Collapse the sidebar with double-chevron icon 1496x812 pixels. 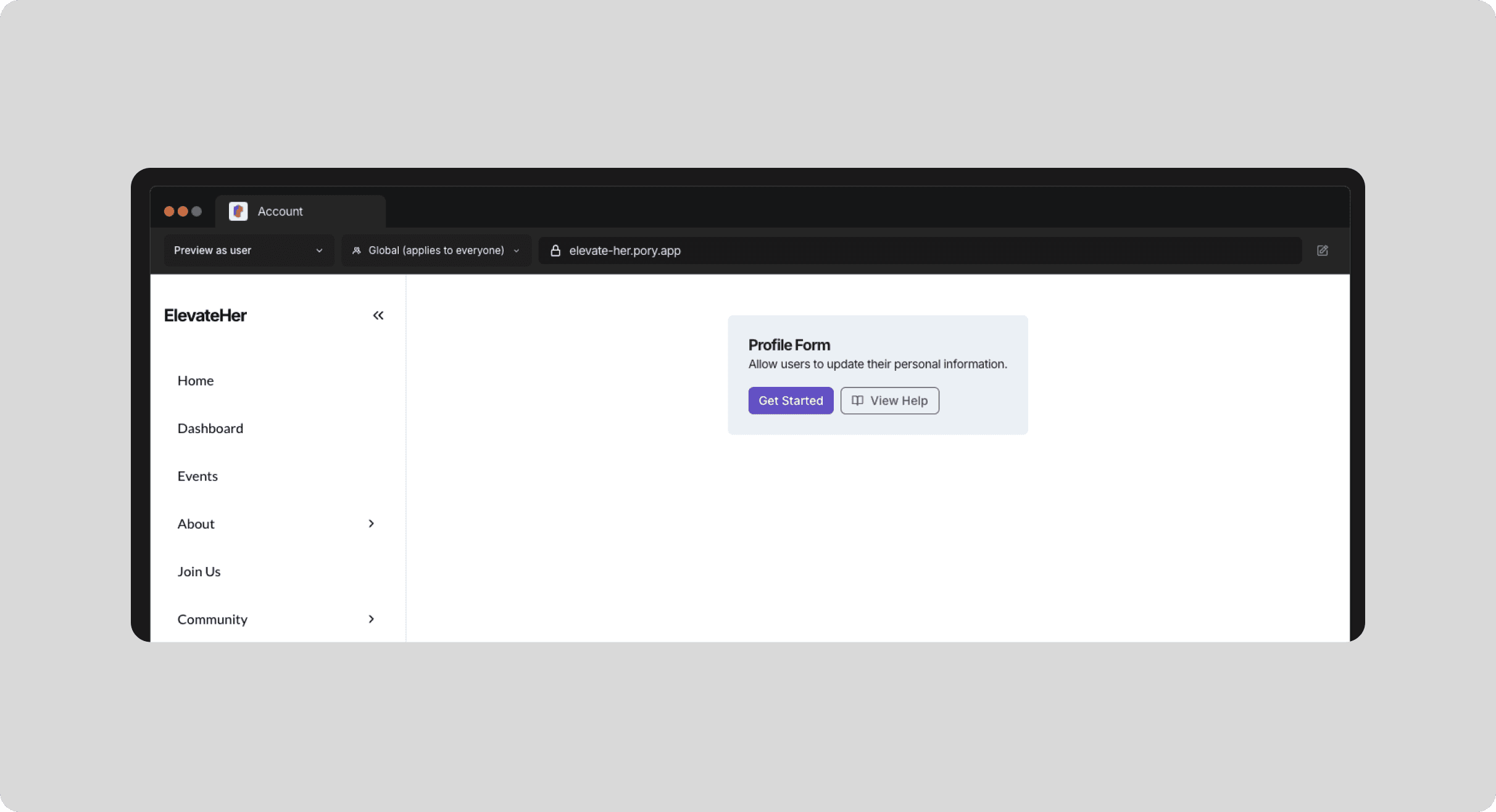(x=378, y=315)
